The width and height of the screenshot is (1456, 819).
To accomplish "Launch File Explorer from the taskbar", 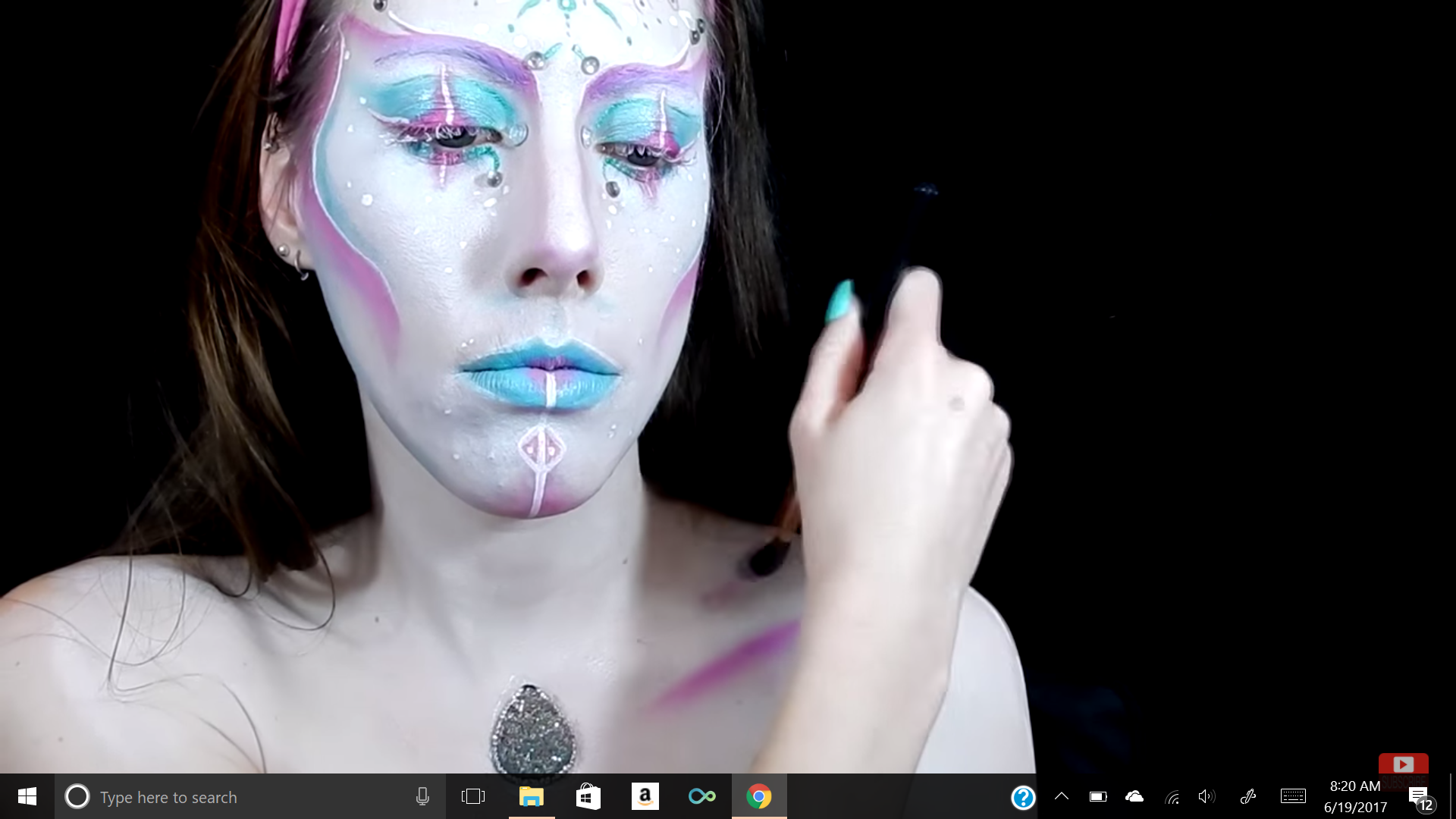I will 532,796.
